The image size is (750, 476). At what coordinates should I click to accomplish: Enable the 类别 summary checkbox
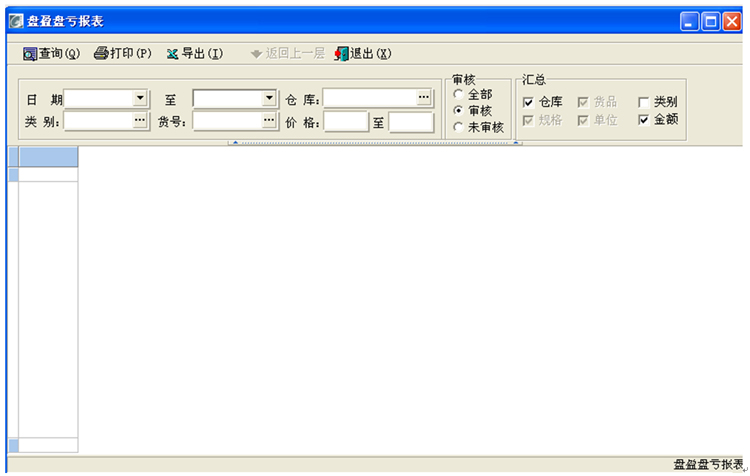pyautogui.click(x=644, y=102)
